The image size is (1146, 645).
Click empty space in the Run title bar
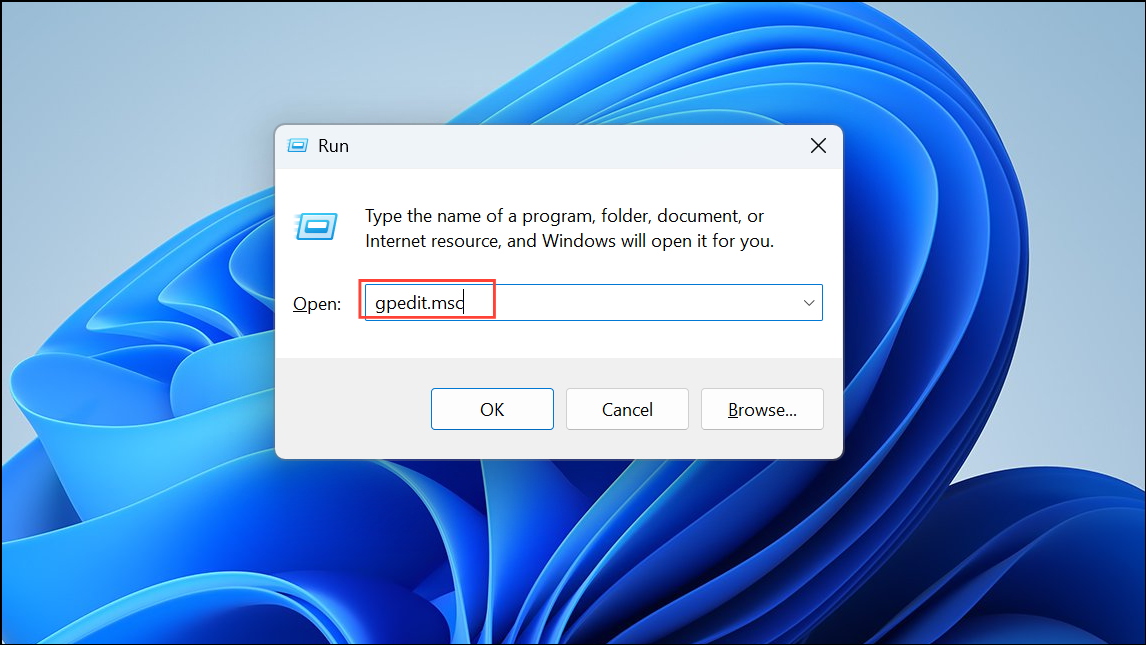point(570,146)
